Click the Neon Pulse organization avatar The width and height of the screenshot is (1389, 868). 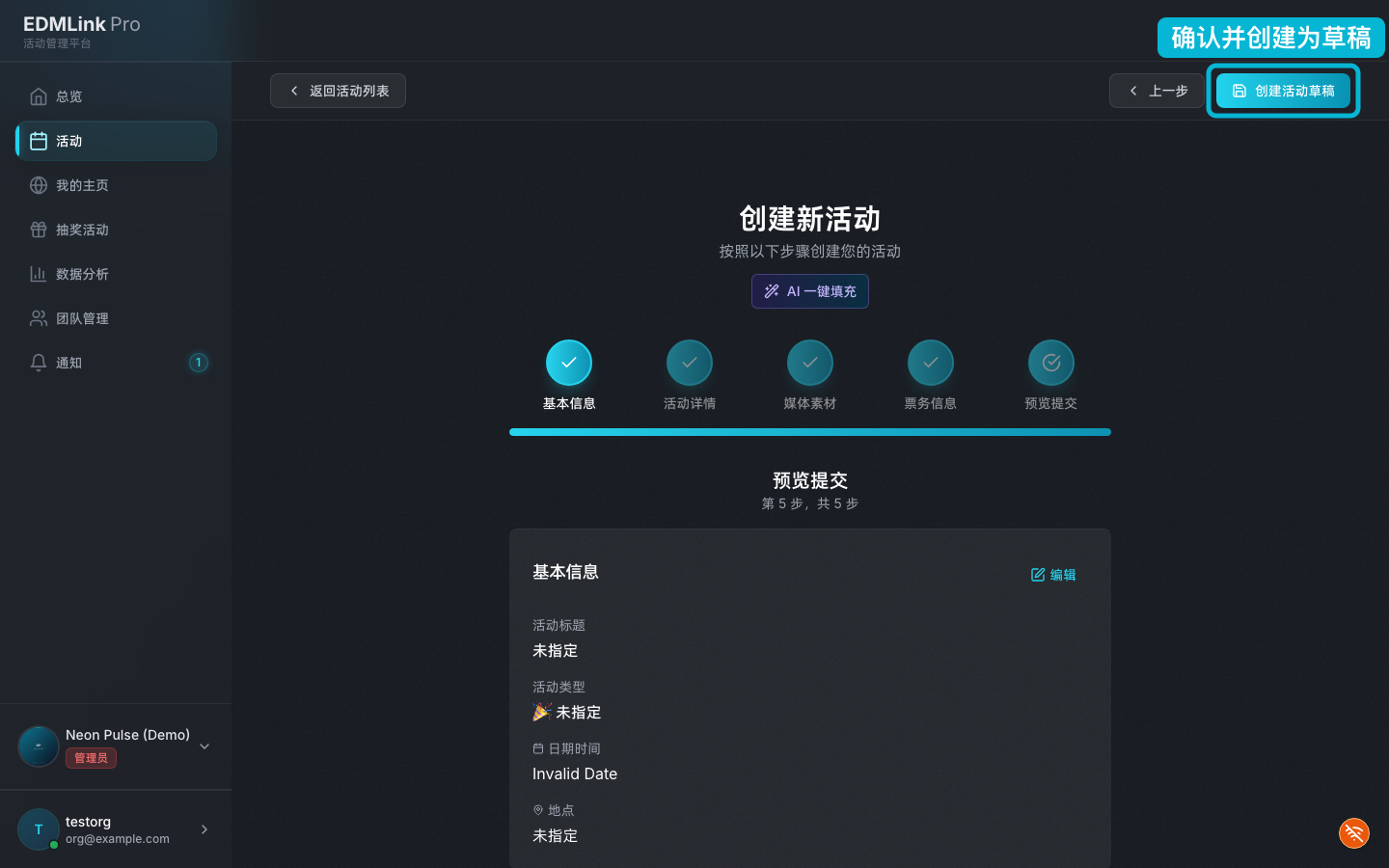point(39,746)
